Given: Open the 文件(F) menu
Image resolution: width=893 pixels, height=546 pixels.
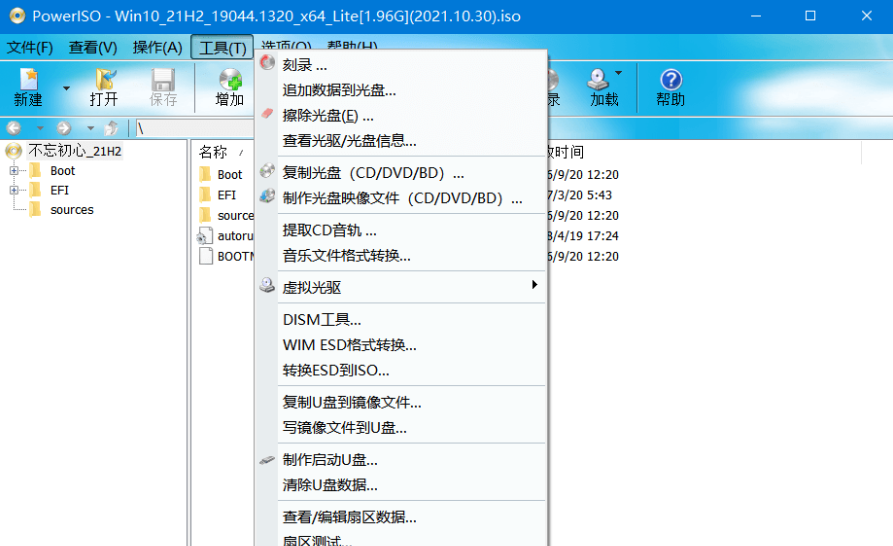Looking at the screenshot, I should [30, 48].
